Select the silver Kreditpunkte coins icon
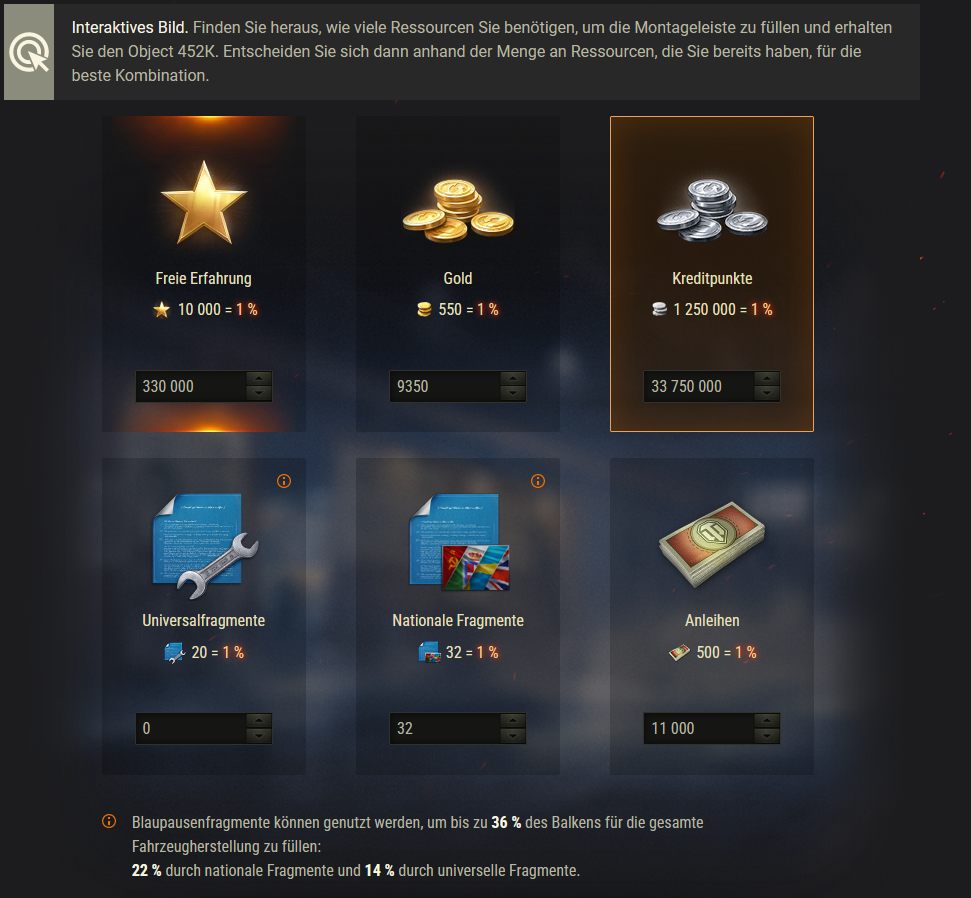The height and width of the screenshot is (898, 971). click(712, 210)
